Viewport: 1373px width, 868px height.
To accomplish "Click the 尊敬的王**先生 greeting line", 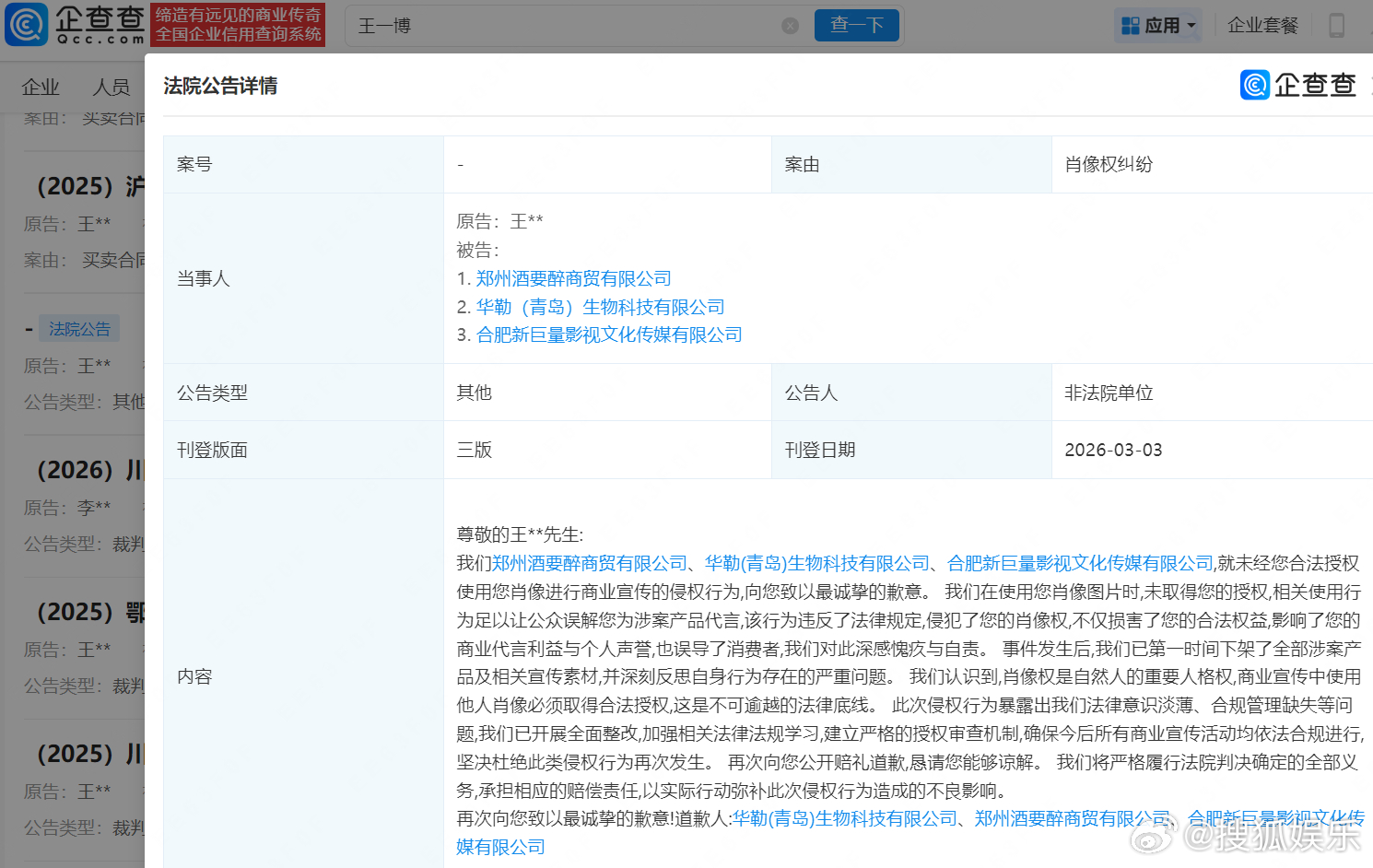I will tap(521, 534).
